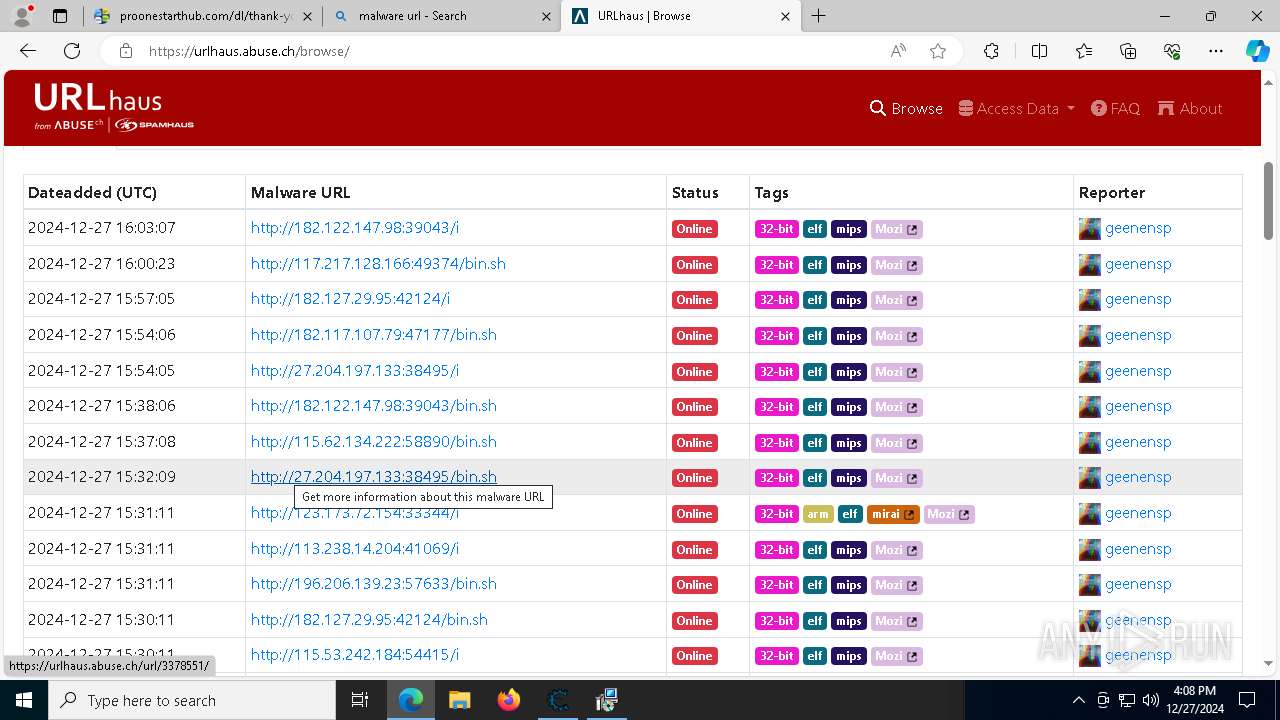Open FAQ page
1280x720 pixels.
(x=1115, y=108)
